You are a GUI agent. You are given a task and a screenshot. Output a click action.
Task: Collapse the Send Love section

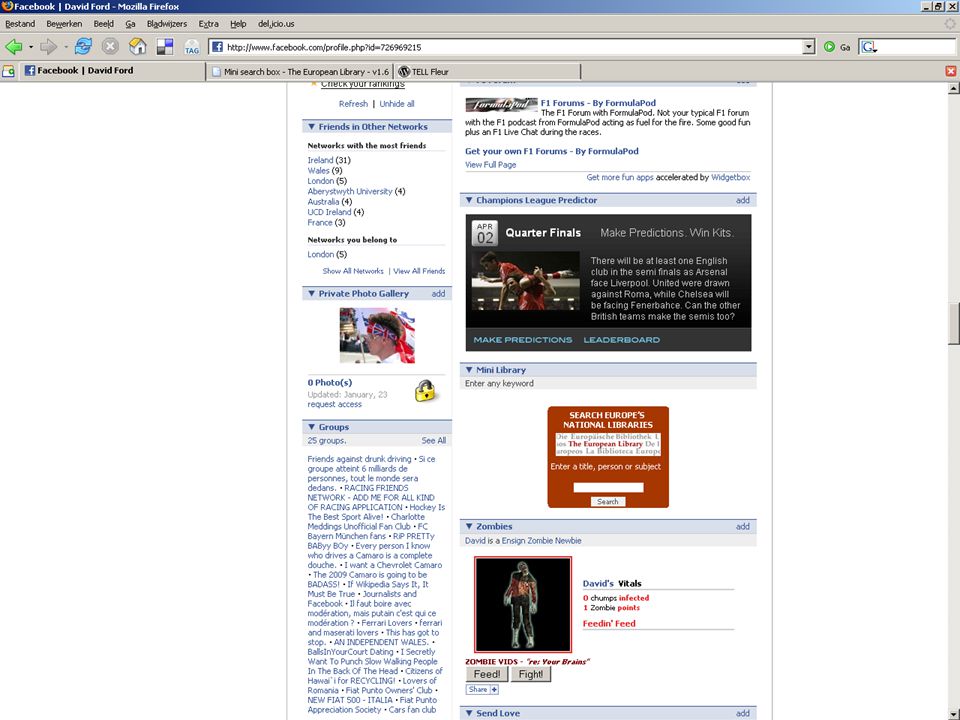click(x=469, y=713)
